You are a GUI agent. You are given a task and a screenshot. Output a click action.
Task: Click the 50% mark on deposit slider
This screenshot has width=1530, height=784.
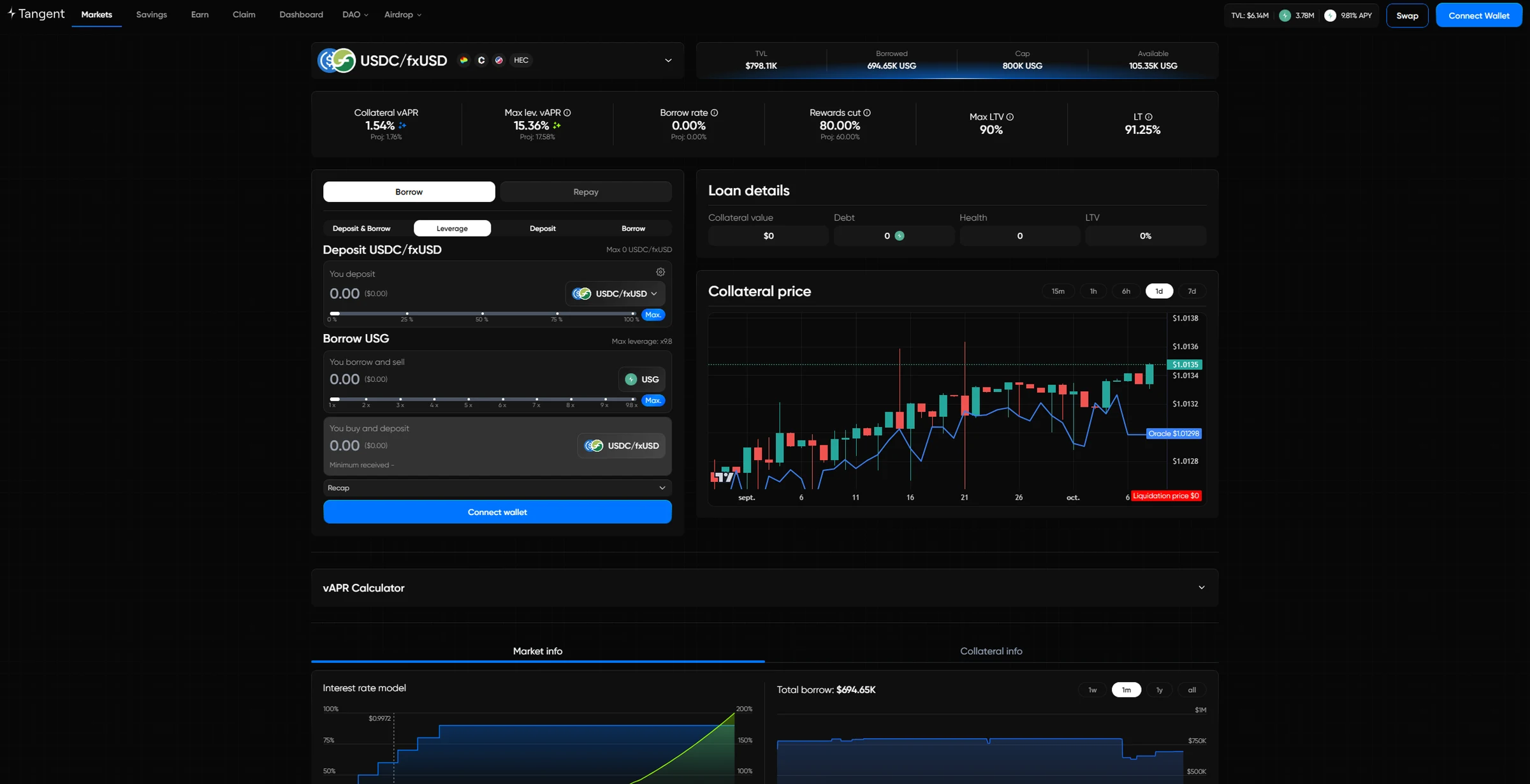[483, 314]
